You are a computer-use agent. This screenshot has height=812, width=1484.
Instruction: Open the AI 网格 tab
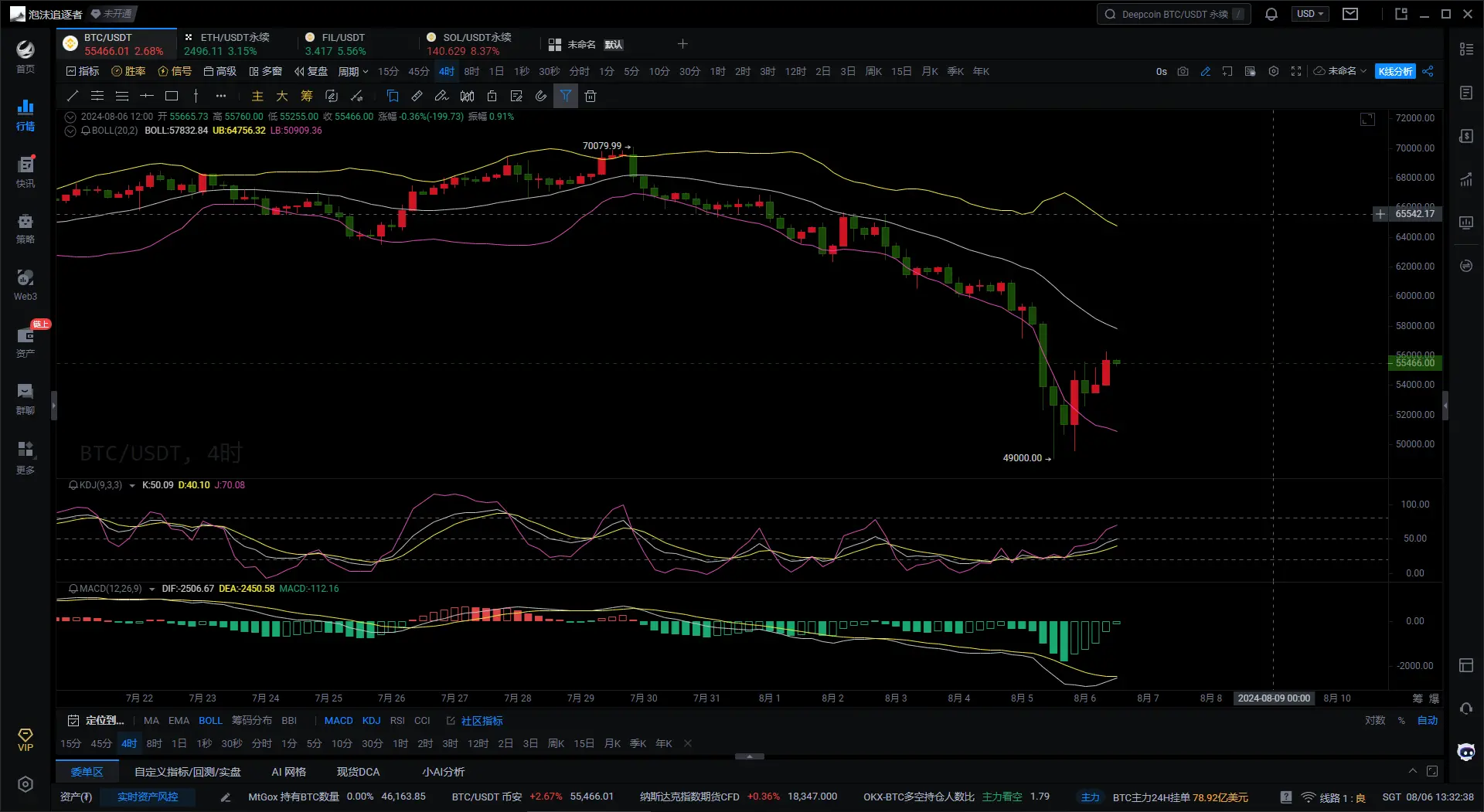pos(288,772)
